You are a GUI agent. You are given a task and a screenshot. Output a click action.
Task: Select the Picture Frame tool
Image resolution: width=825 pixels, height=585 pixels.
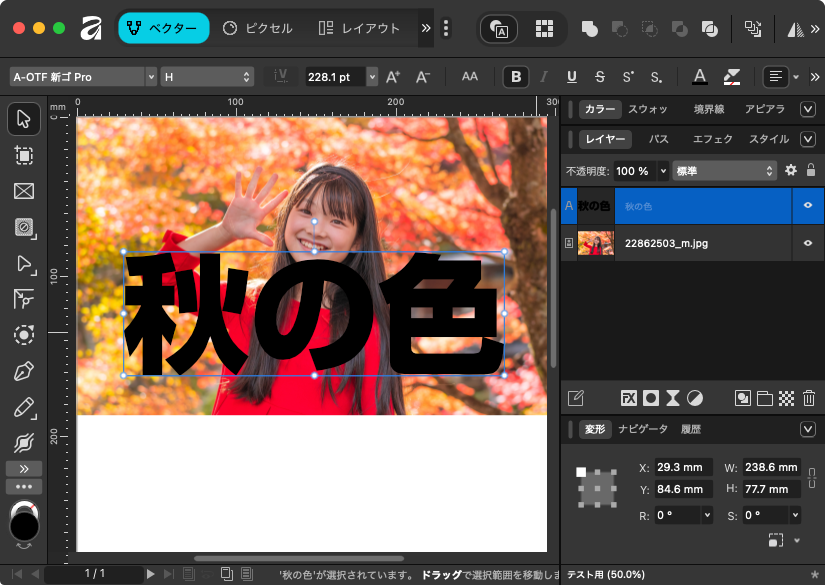coord(24,191)
